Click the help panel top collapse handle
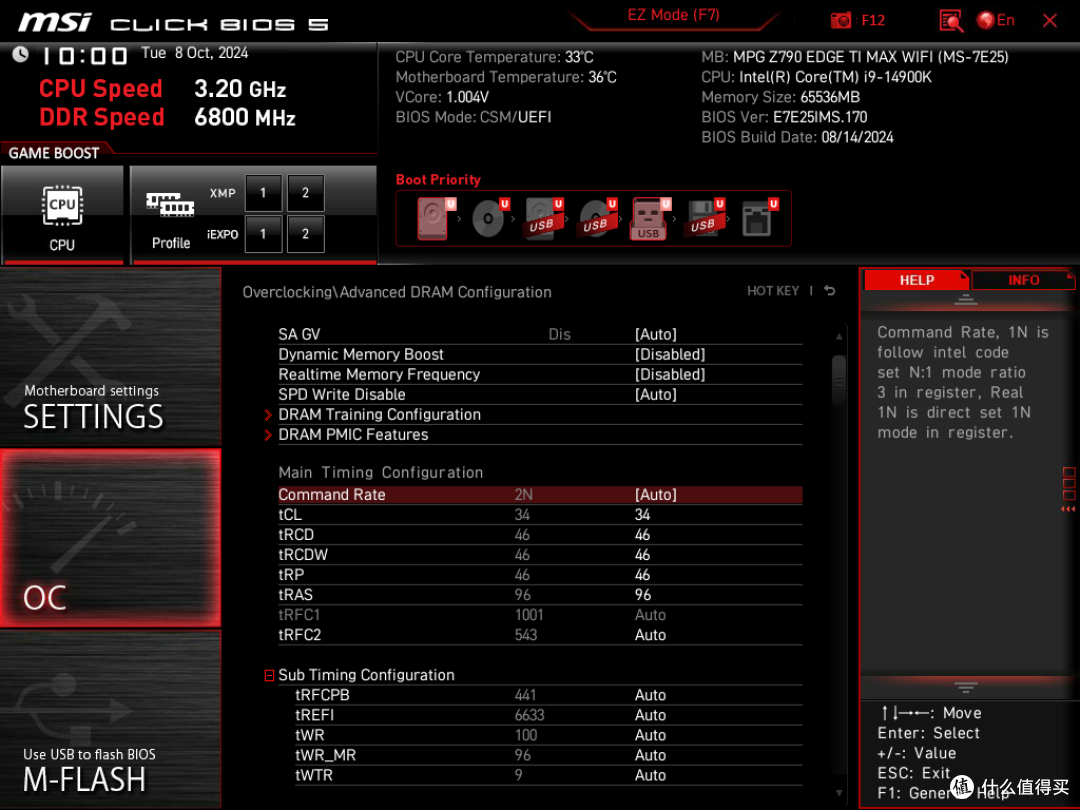This screenshot has height=810, width=1080. coord(965,300)
